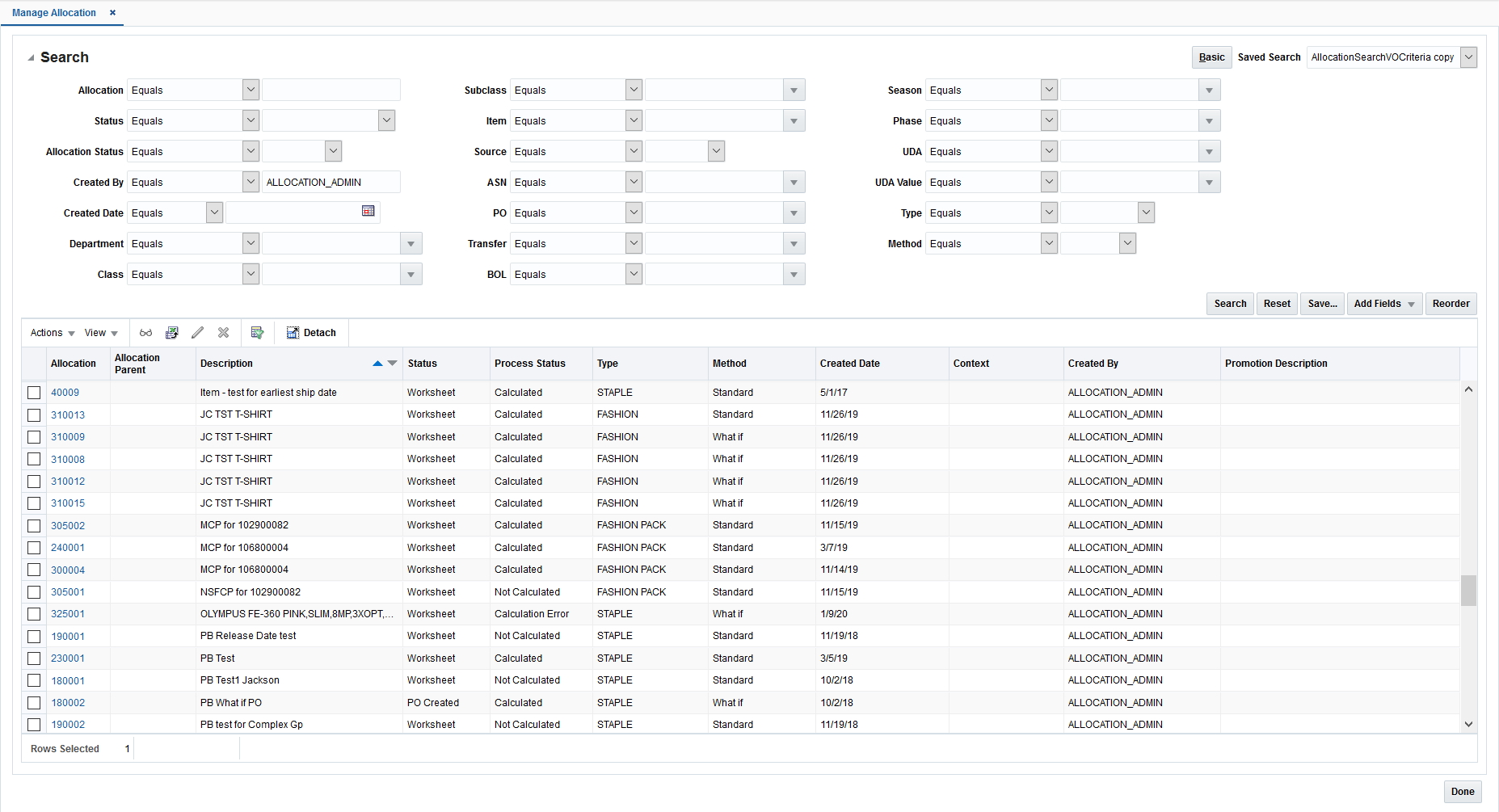Toggle Query By Example filter icon
Screen dimensions: 1499x812
[x=257, y=333]
